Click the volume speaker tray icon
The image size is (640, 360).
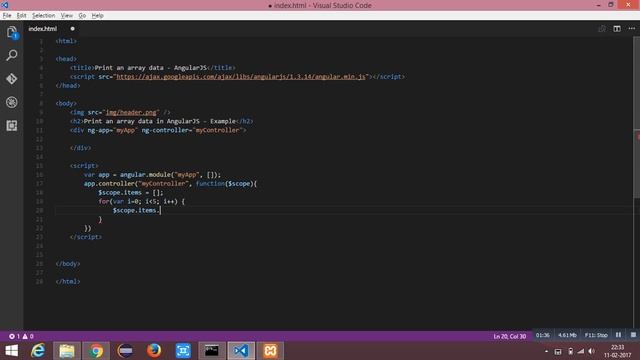591,351
